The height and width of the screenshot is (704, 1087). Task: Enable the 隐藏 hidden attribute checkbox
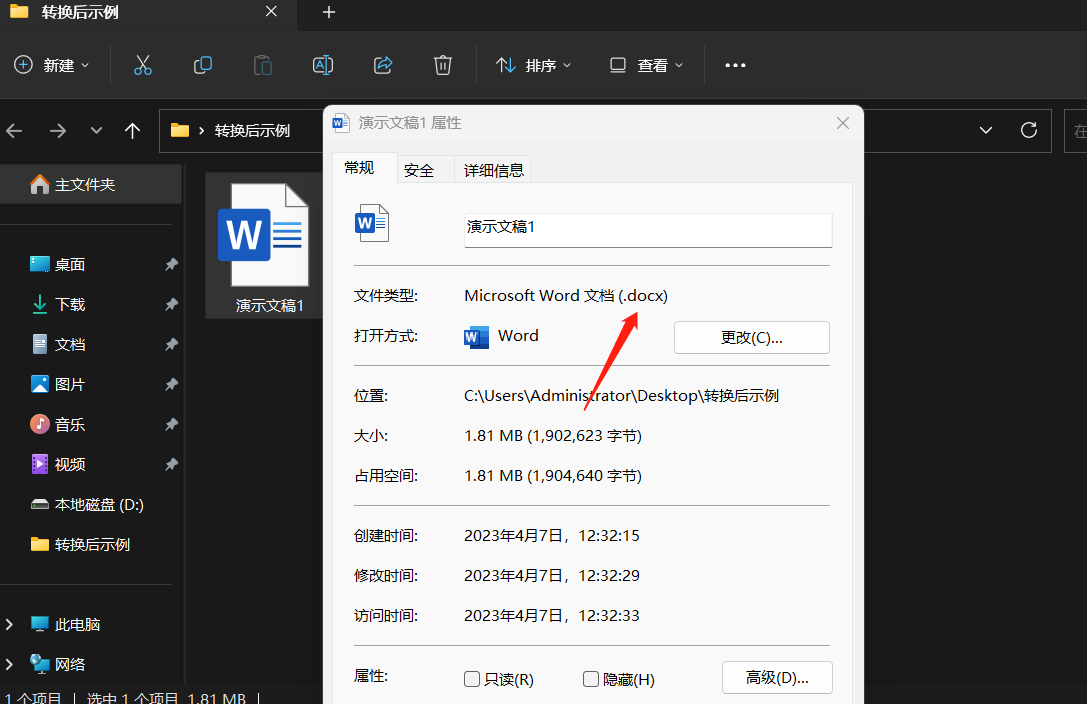tap(590, 679)
